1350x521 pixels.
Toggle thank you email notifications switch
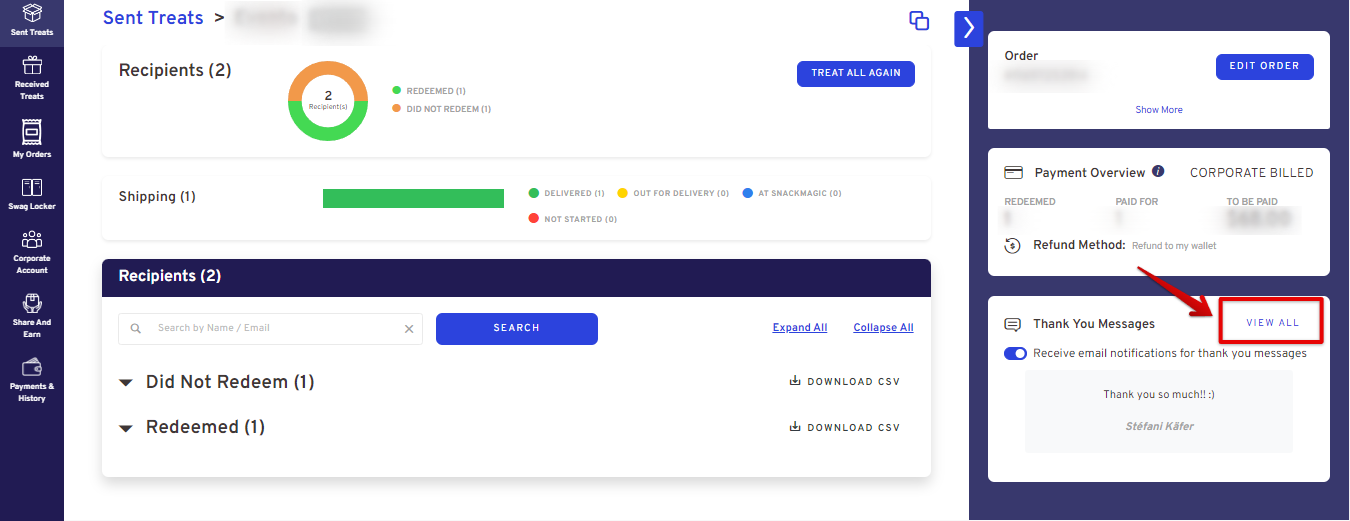coord(1015,353)
